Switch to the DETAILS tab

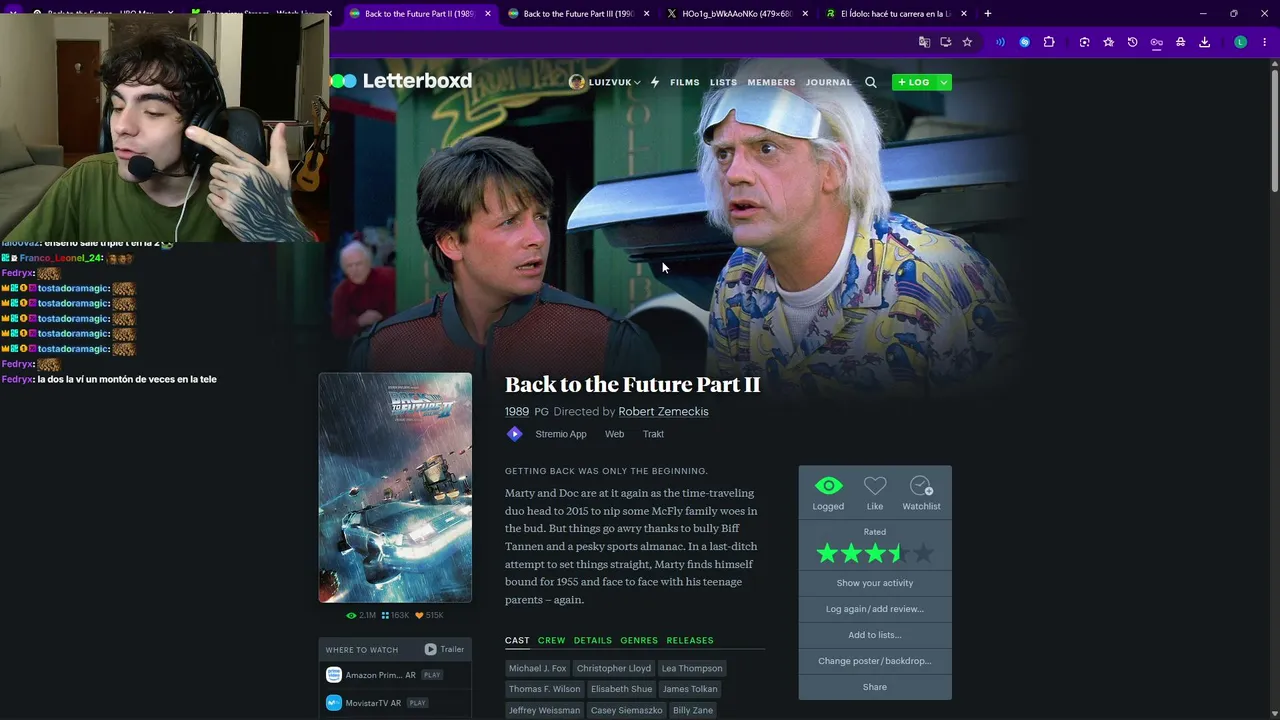click(x=593, y=640)
